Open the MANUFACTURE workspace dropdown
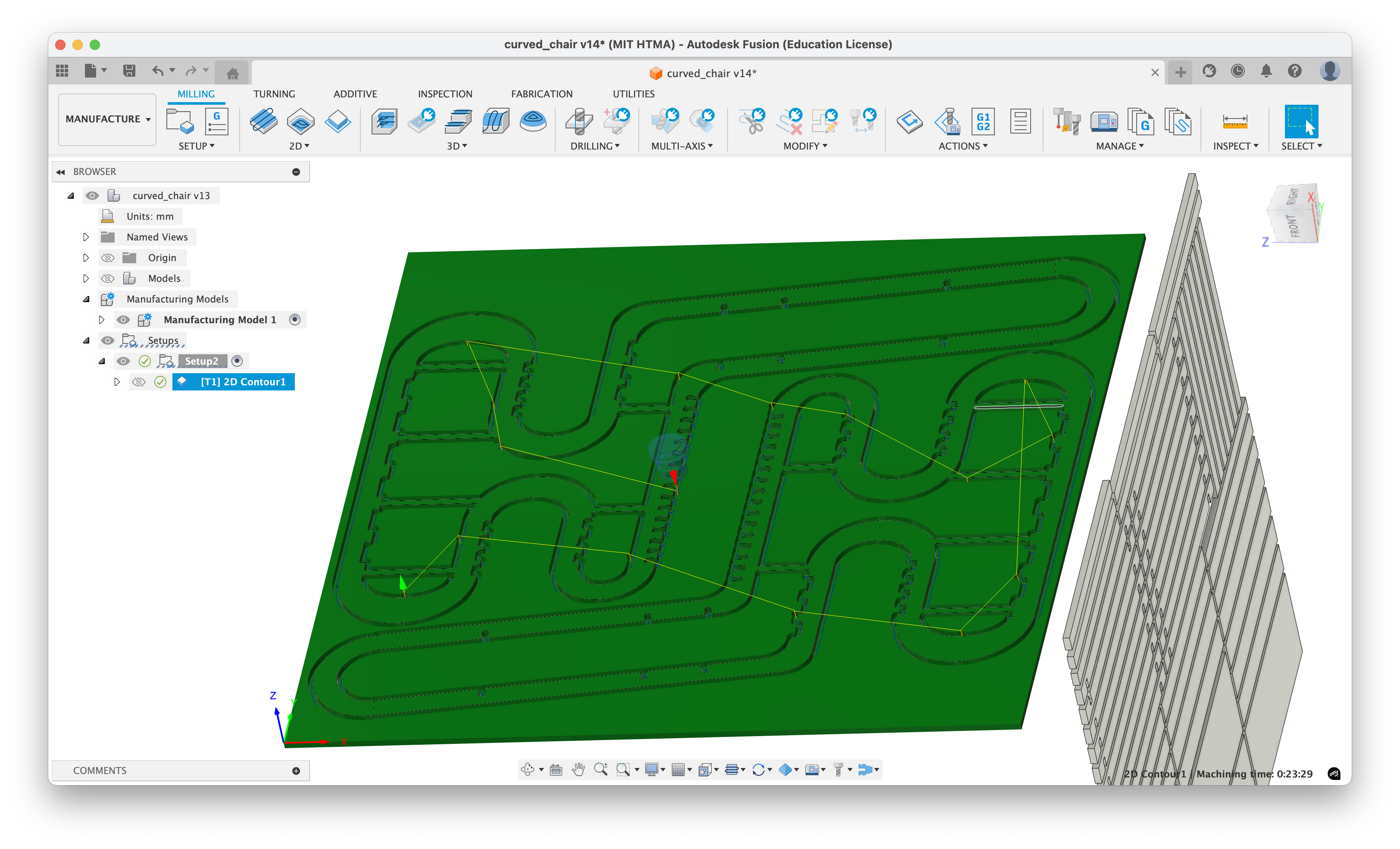Viewport: 1400px width, 849px height. pyautogui.click(x=107, y=119)
